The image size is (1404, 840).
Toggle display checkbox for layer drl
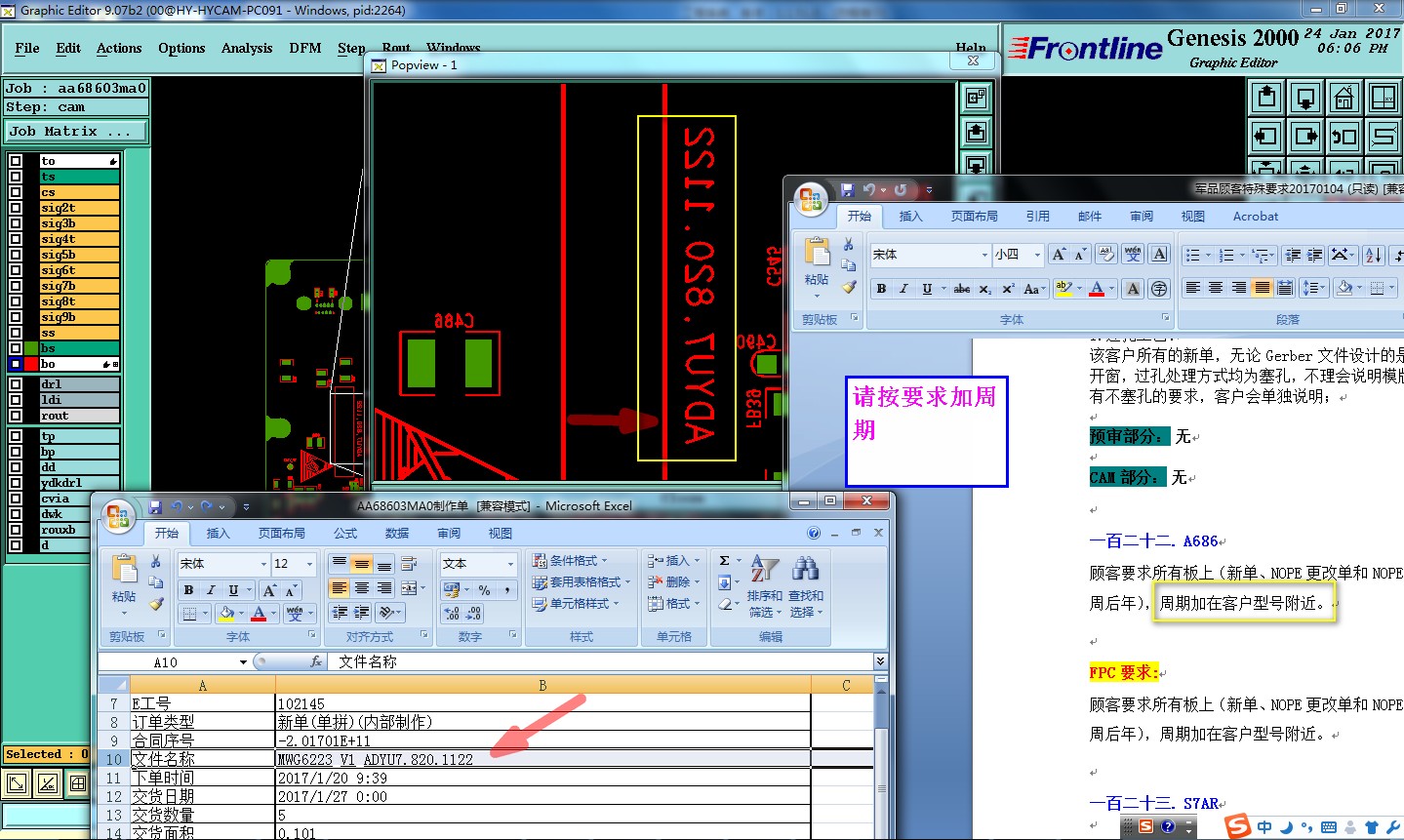click(x=16, y=384)
